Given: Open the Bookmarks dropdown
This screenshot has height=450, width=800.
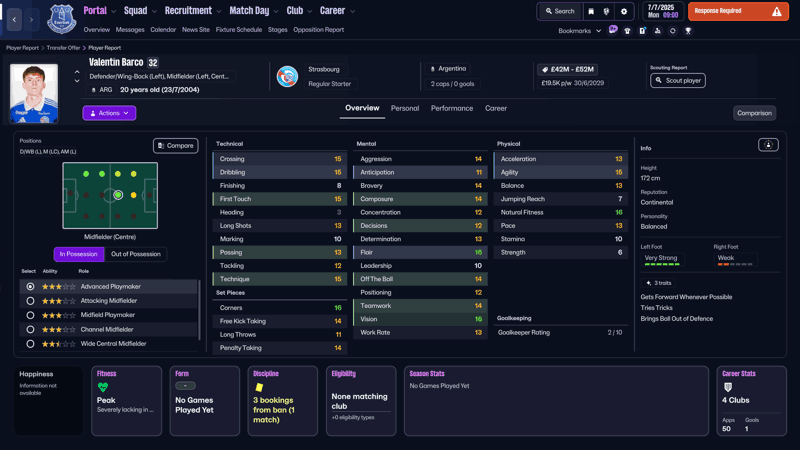Looking at the screenshot, I should tap(580, 31).
